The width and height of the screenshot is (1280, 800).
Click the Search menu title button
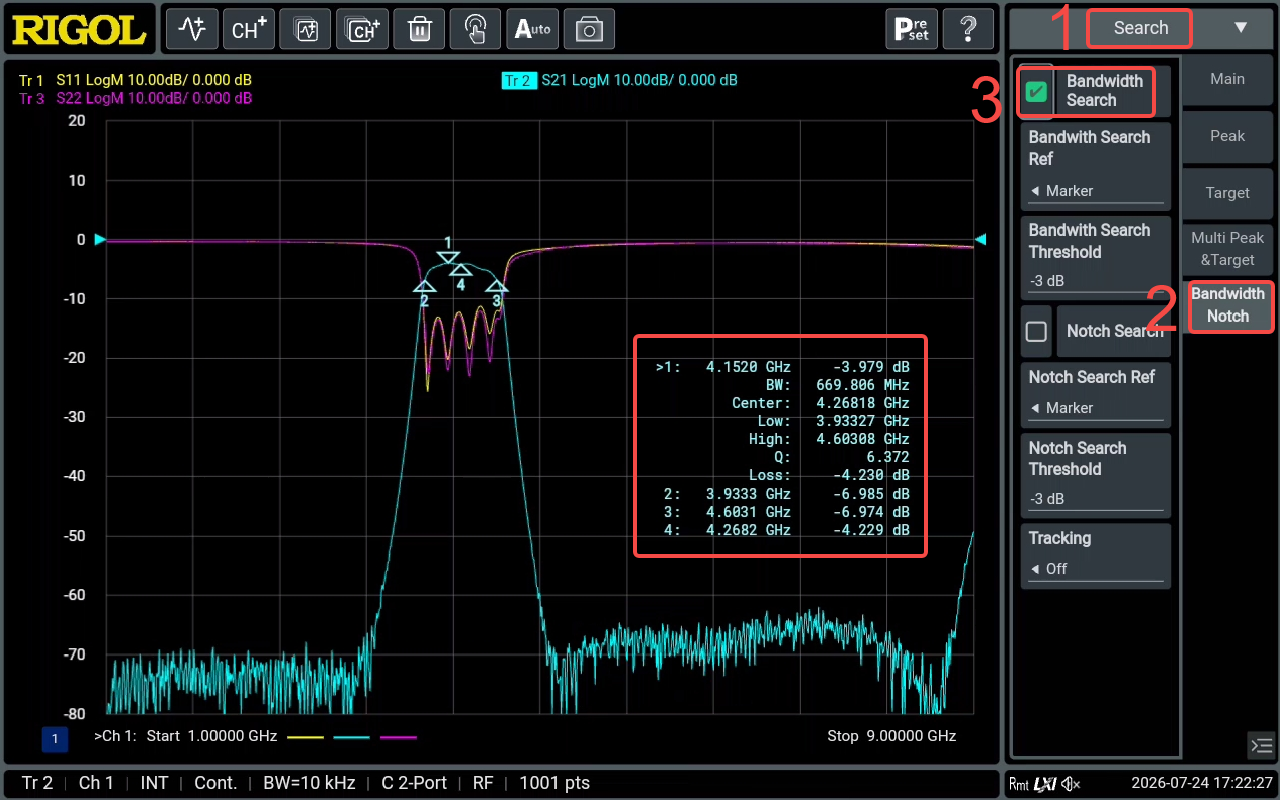point(1140,28)
